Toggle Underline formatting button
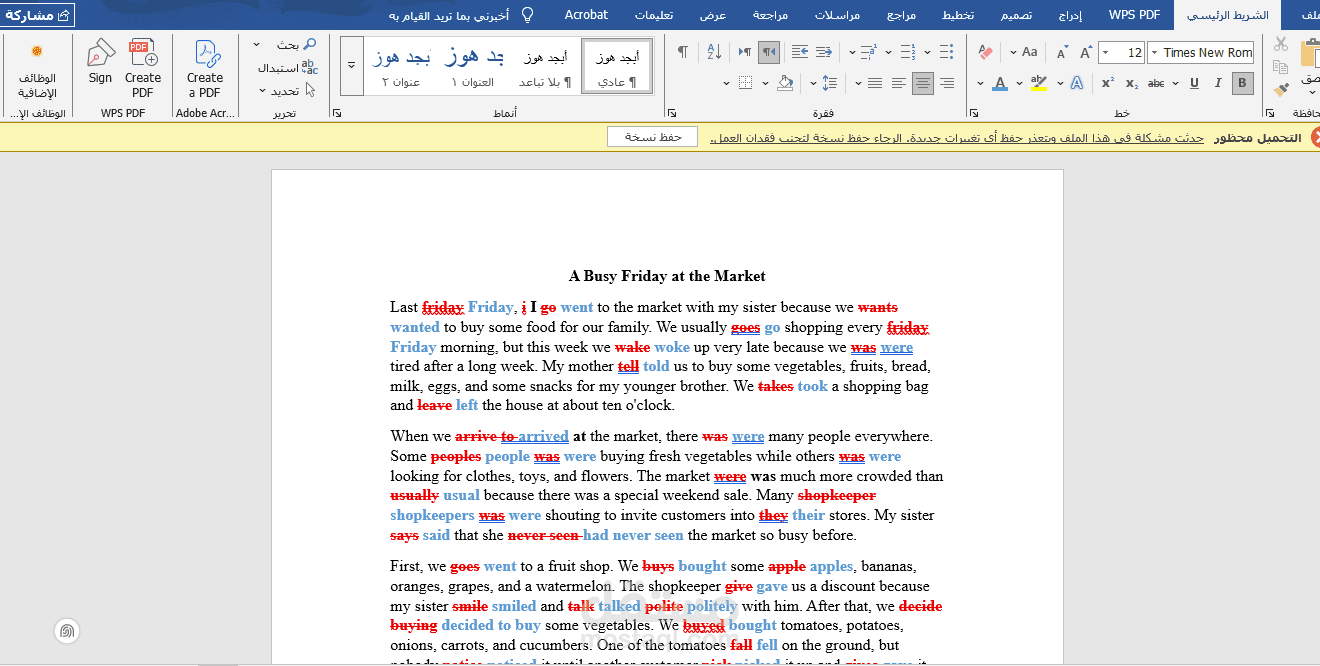This screenshot has height=666, width=1320. click(1195, 83)
